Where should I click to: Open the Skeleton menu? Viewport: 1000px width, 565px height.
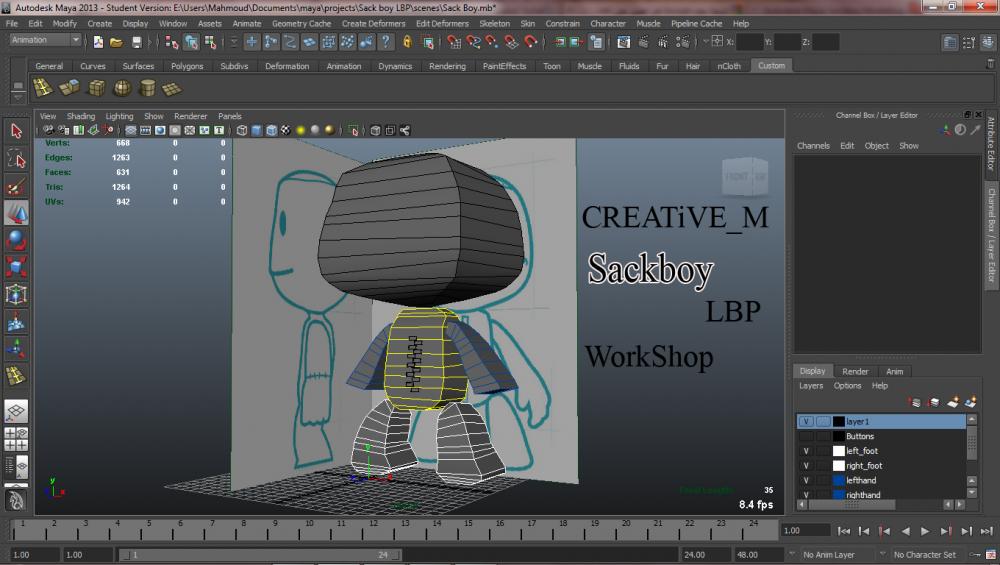494,24
